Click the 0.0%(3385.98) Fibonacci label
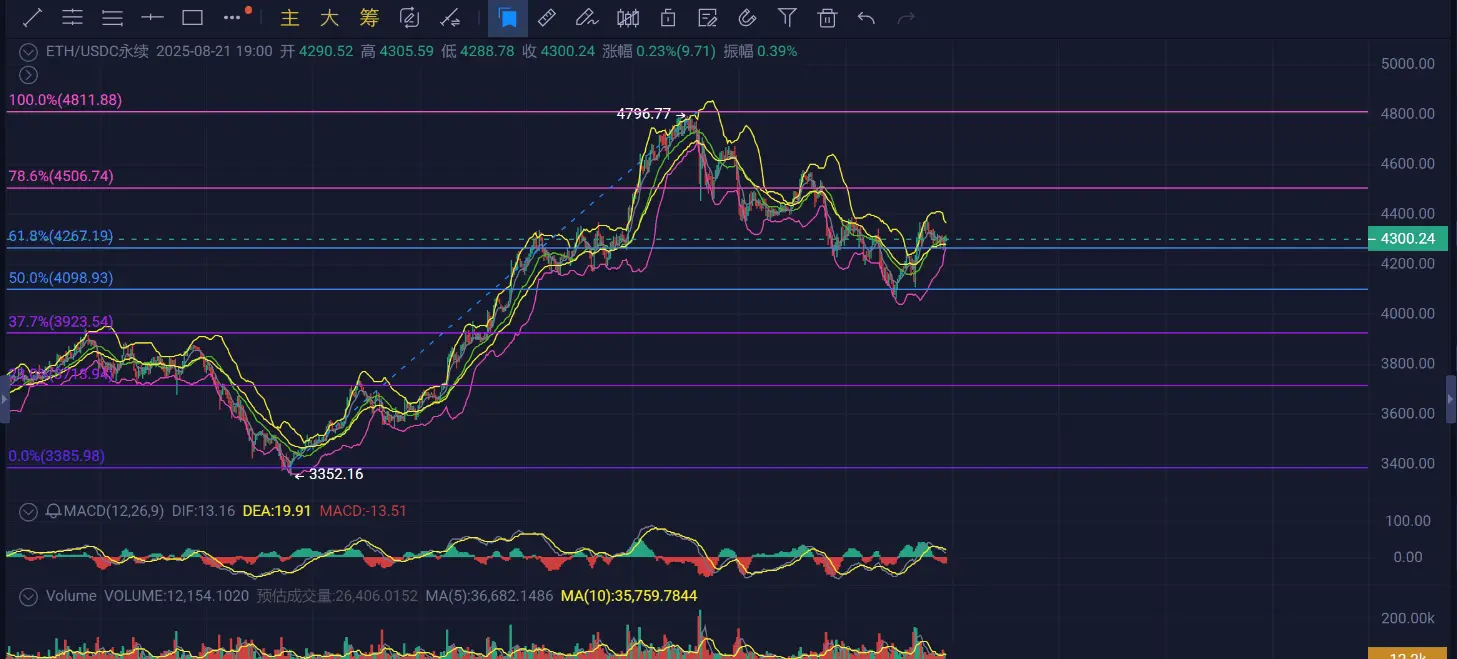This screenshot has width=1457, height=659. coord(57,456)
